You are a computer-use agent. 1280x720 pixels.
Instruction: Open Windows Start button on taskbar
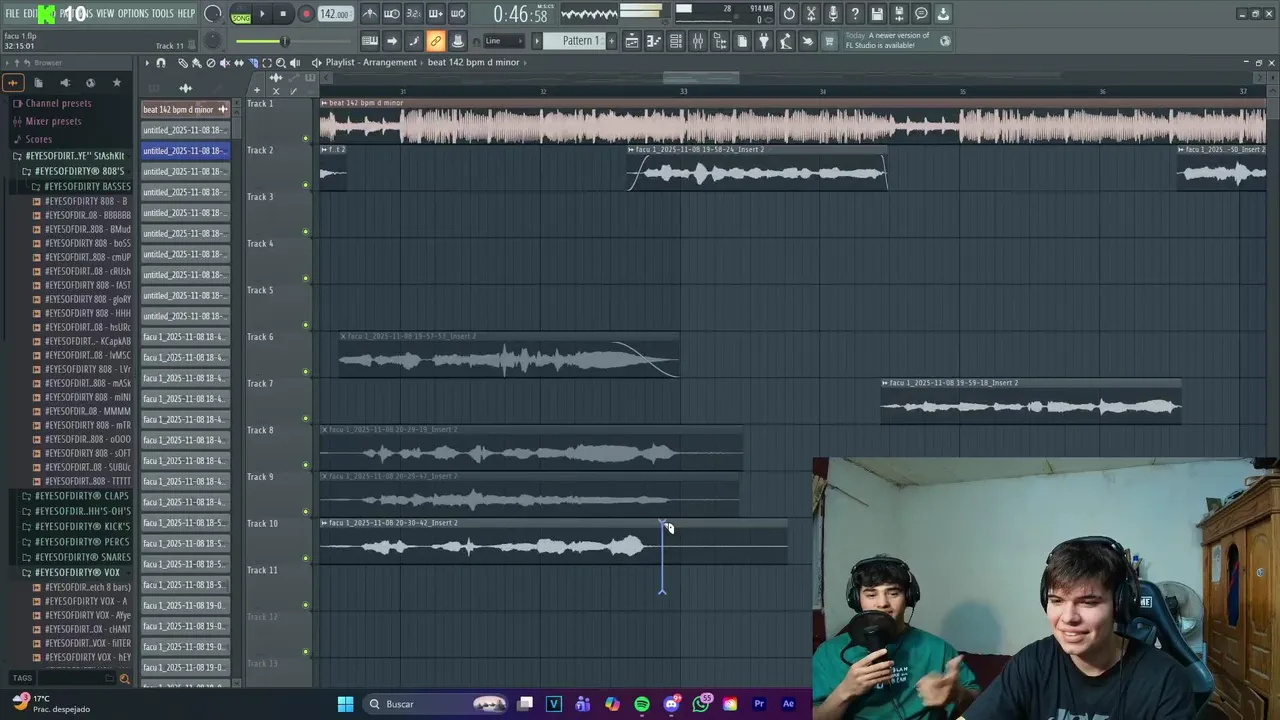coord(345,704)
